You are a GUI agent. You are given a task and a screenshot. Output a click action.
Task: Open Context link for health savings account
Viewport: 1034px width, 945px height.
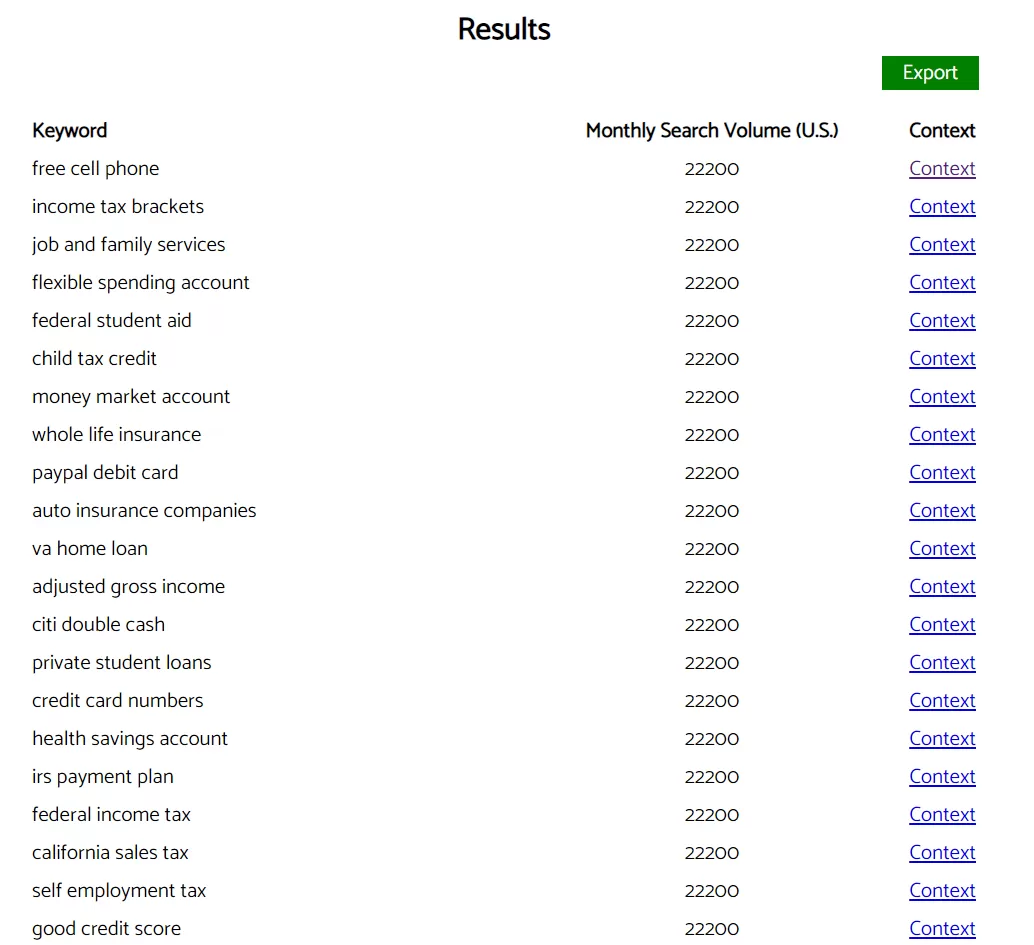tap(942, 739)
